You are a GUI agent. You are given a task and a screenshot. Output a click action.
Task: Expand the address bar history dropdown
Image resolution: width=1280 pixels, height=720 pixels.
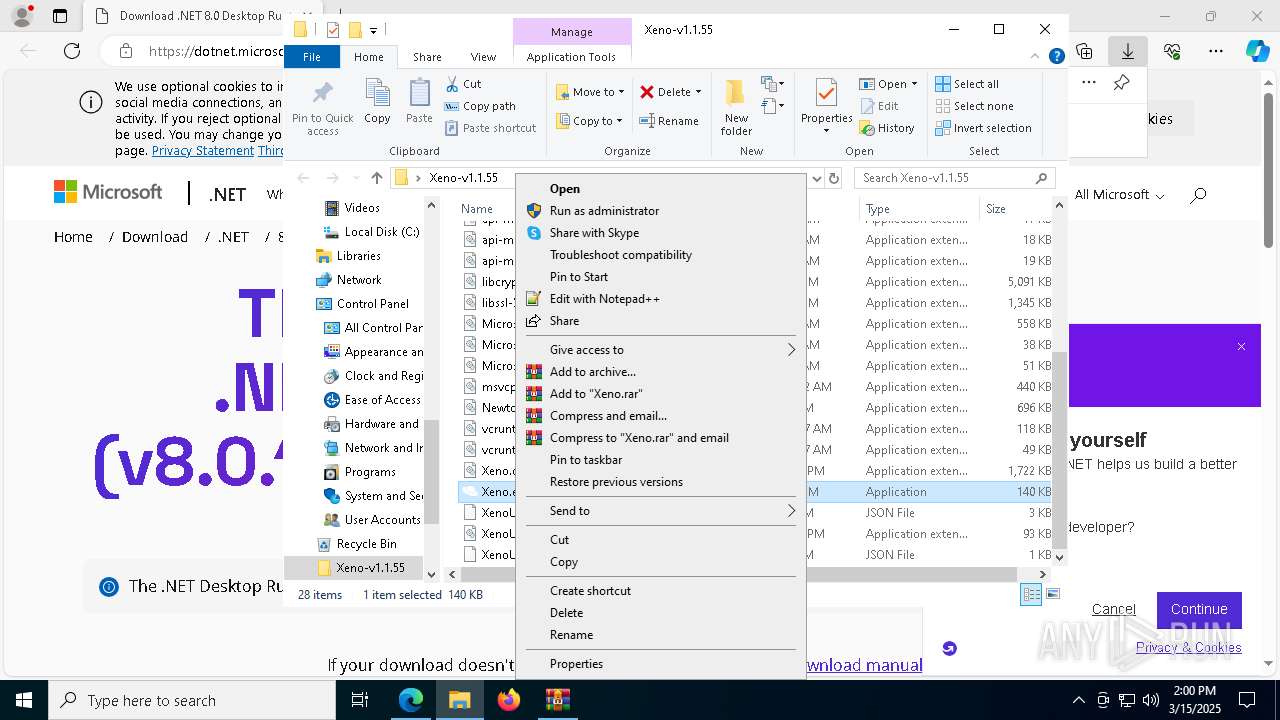coord(816,178)
